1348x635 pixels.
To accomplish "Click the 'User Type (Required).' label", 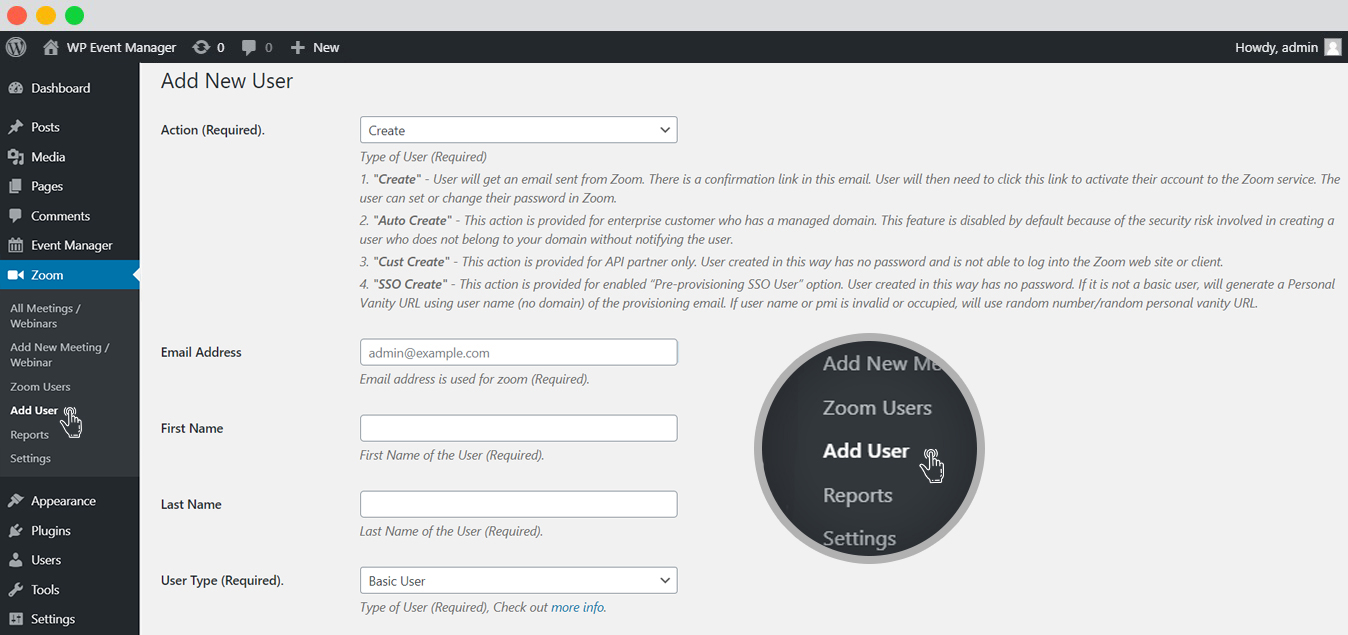I will tap(222, 581).
